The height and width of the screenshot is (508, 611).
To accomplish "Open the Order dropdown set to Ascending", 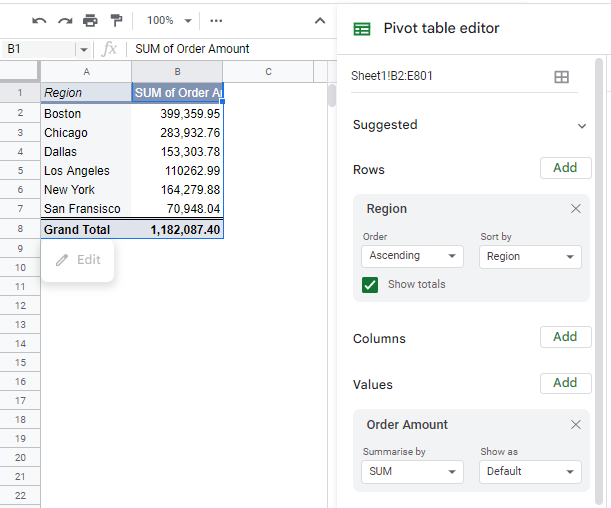I will (x=412, y=256).
